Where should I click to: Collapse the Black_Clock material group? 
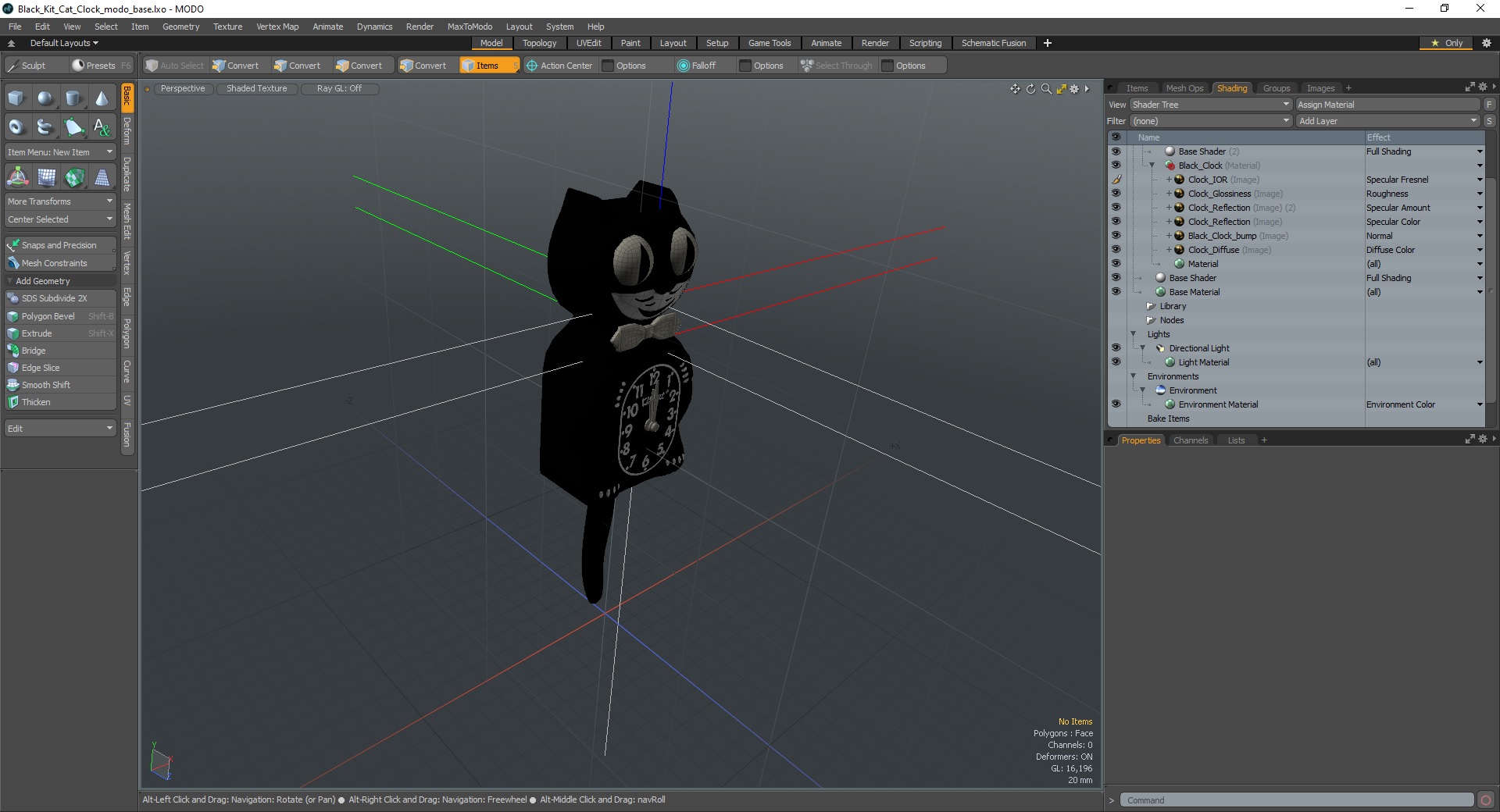click(x=1152, y=166)
